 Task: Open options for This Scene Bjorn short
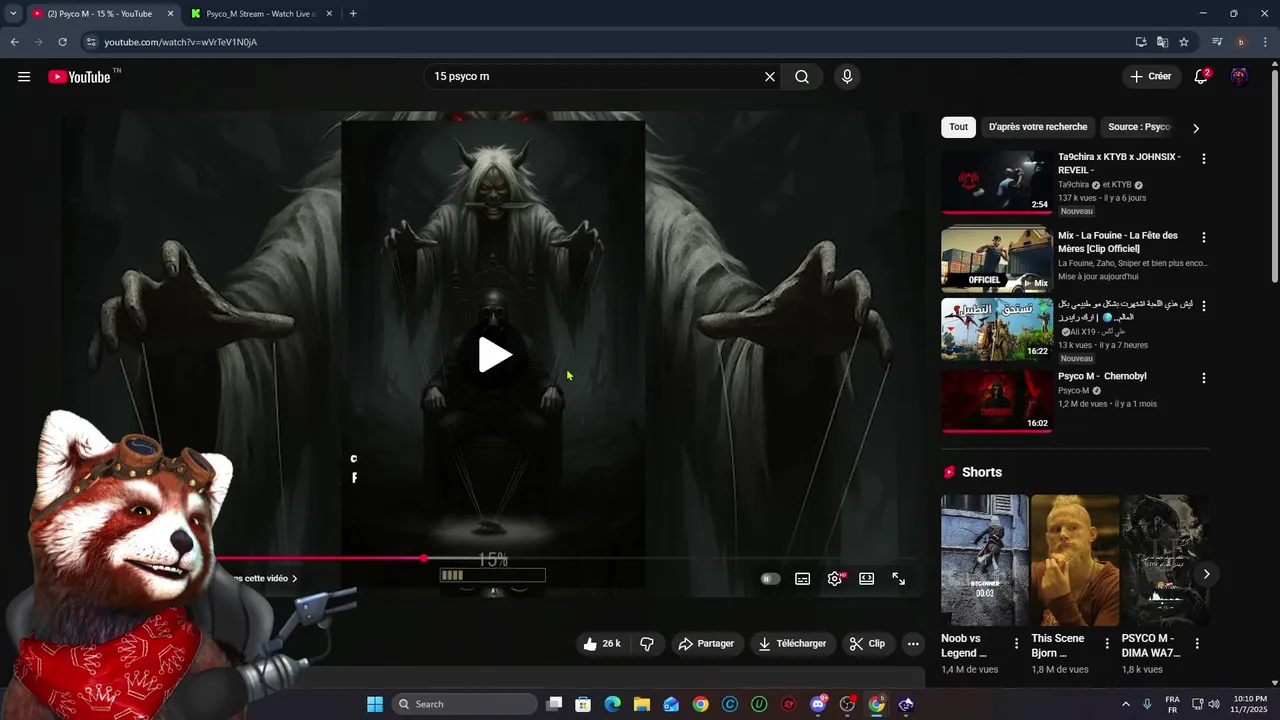(1107, 644)
